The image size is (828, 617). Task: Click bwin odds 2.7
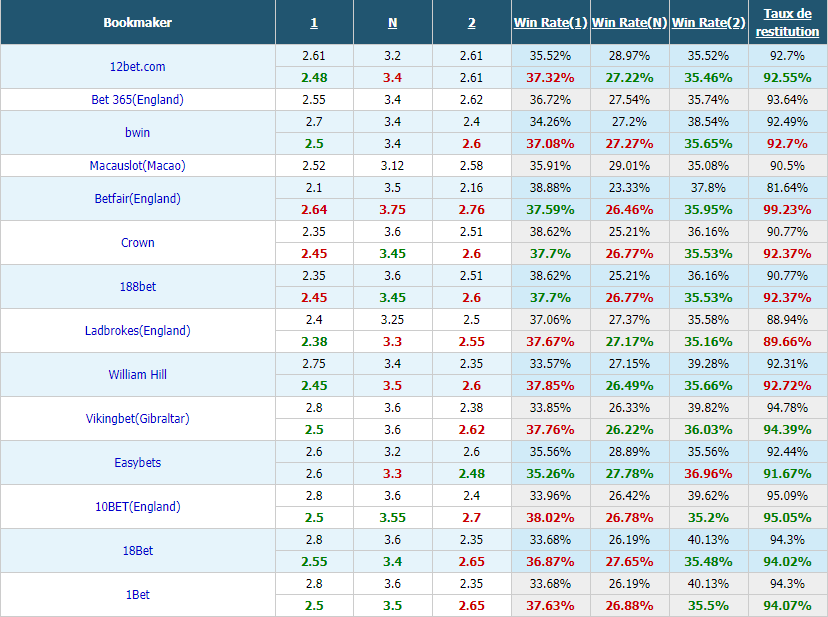pyautogui.click(x=314, y=121)
